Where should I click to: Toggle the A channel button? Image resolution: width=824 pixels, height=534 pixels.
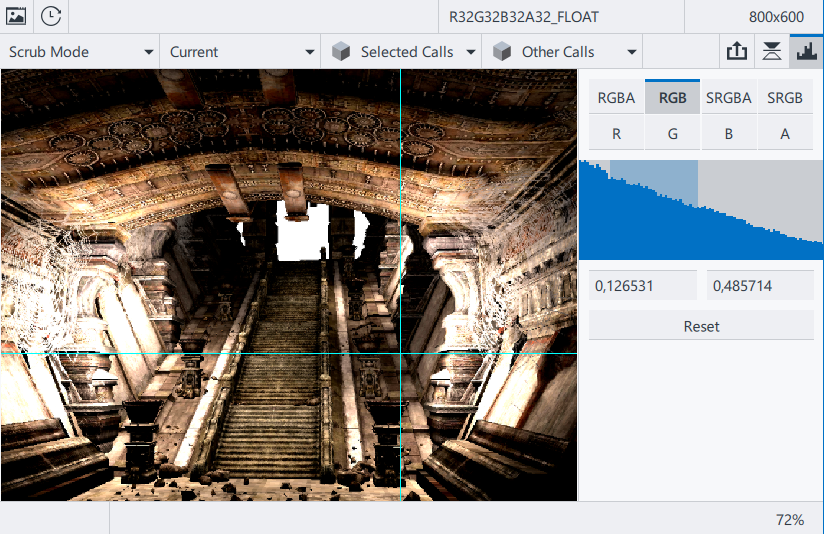(785, 134)
